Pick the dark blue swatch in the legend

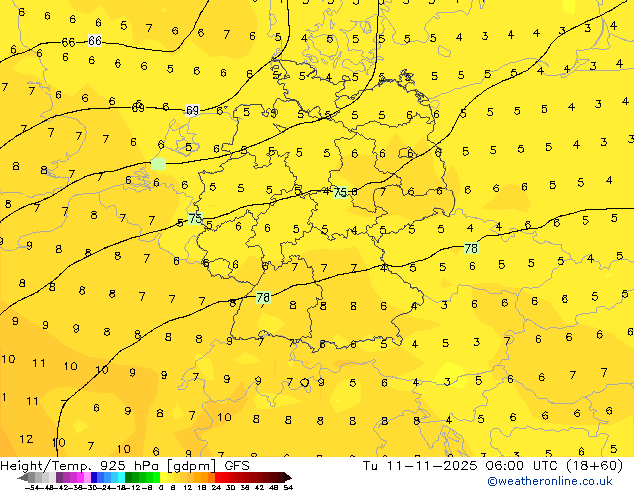click(94, 477)
